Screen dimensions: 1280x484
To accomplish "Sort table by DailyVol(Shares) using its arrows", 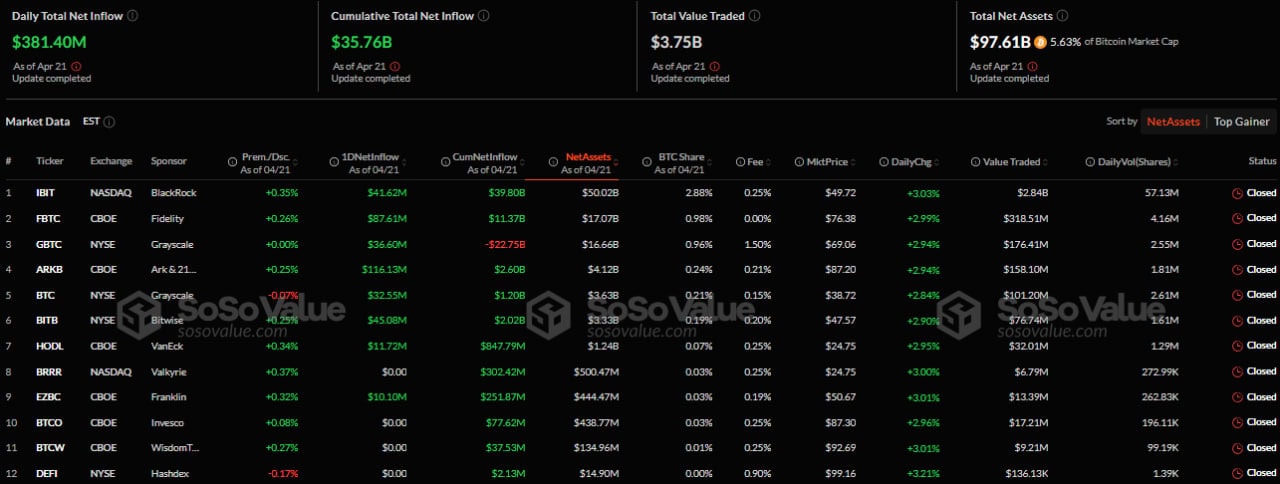I will click(x=1177, y=162).
